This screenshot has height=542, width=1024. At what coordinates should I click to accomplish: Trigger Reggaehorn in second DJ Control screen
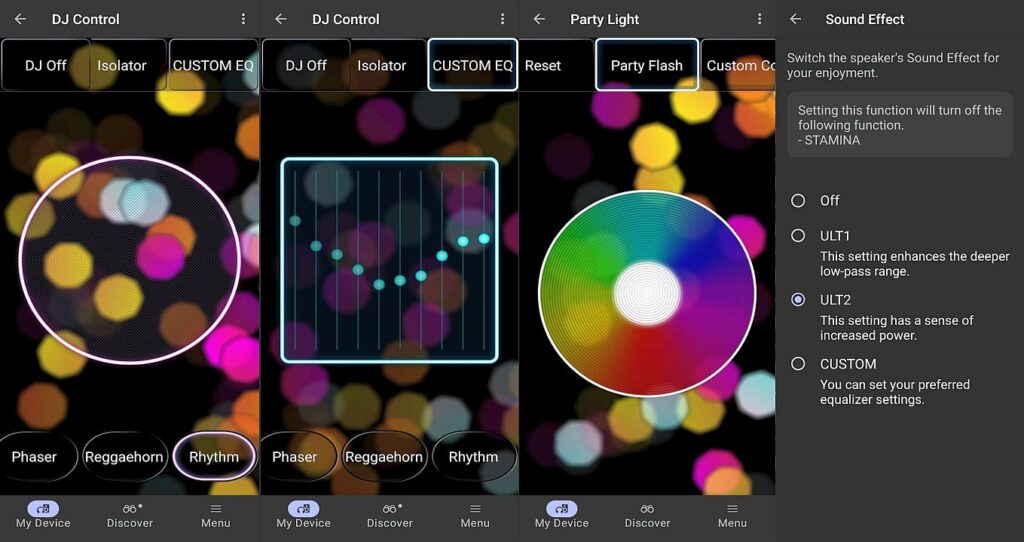coord(384,456)
